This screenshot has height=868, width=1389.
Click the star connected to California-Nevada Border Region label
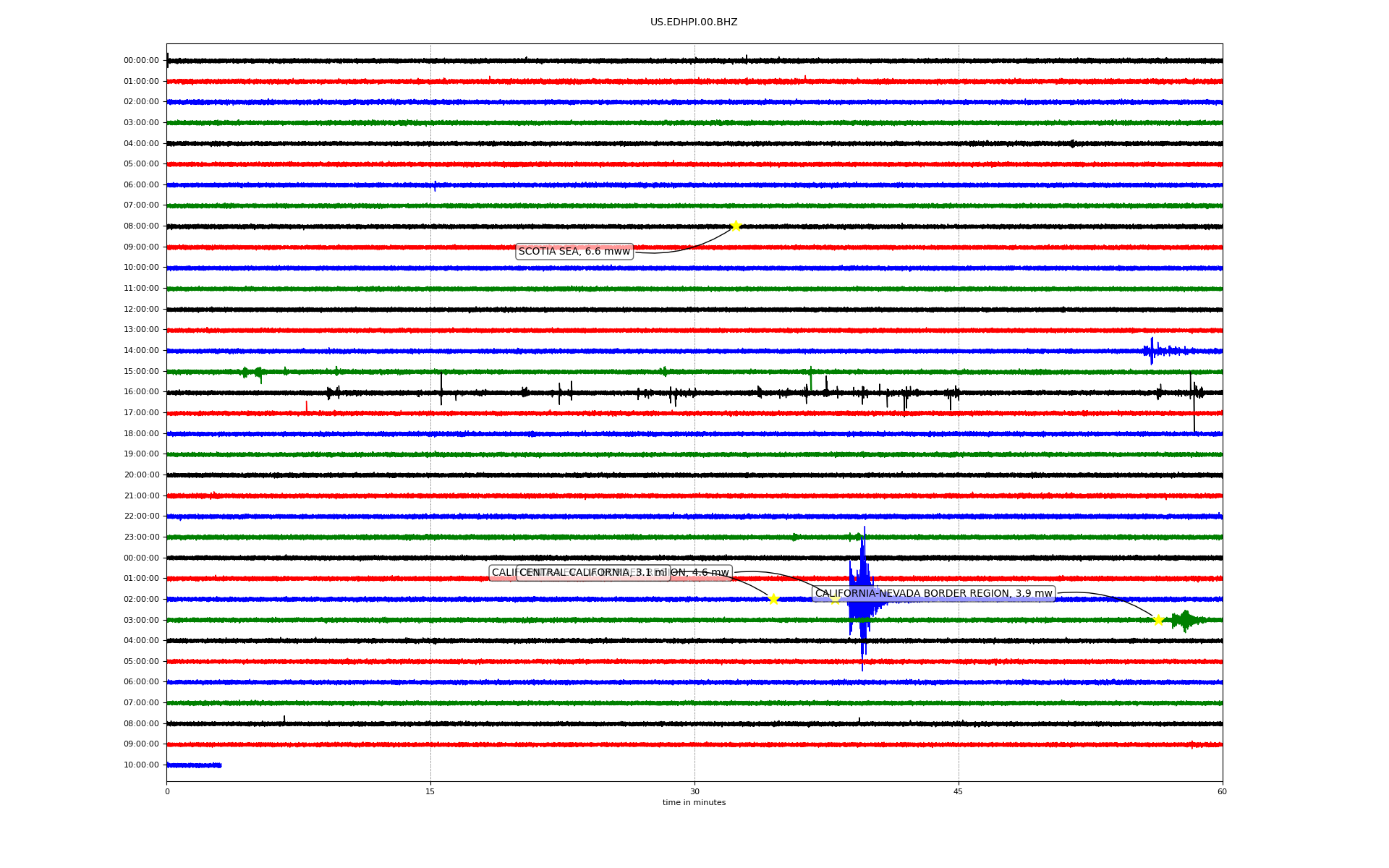pyautogui.click(x=1158, y=620)
